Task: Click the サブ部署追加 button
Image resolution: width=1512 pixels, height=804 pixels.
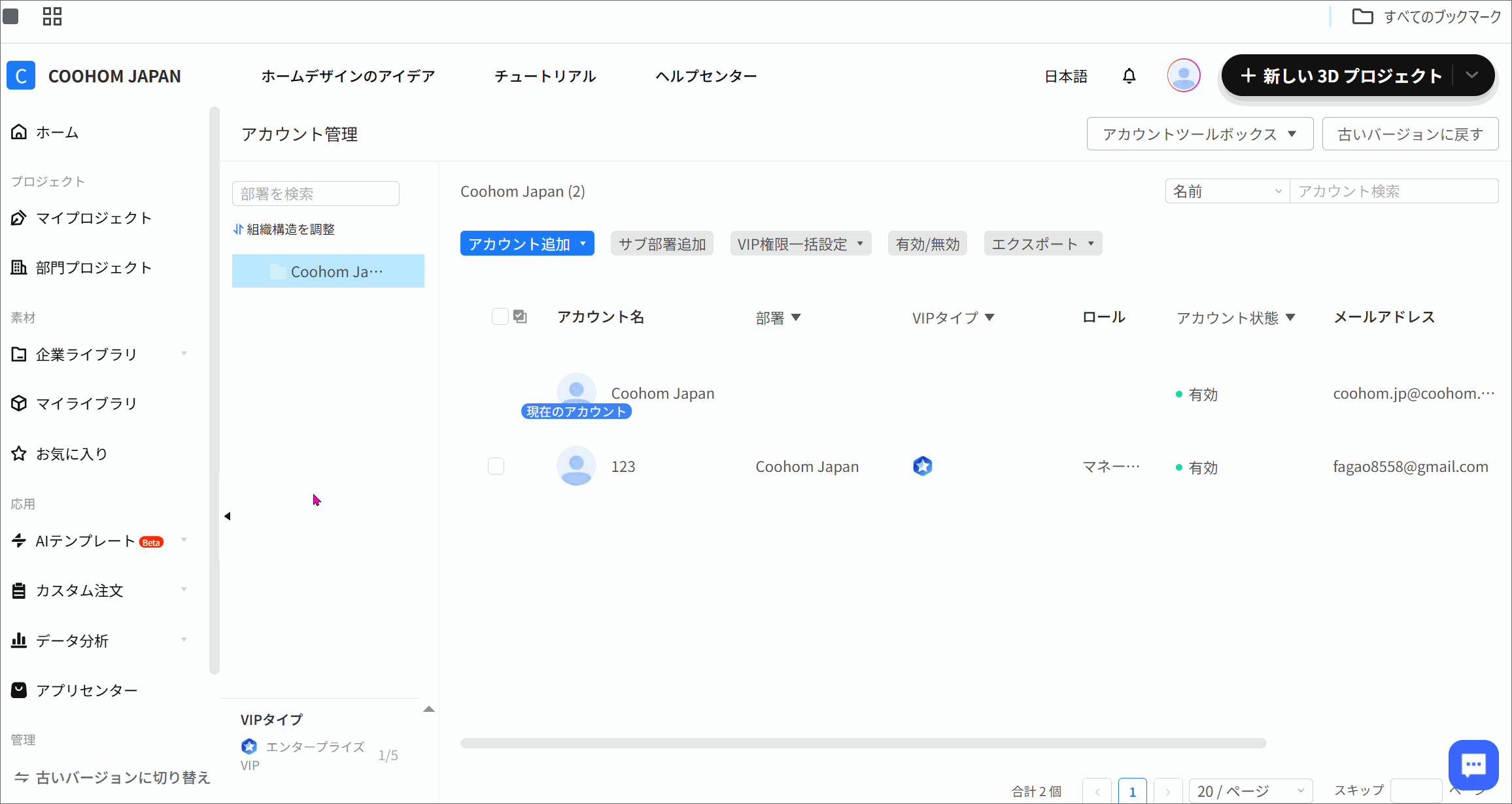Action: tap(662, 244)
